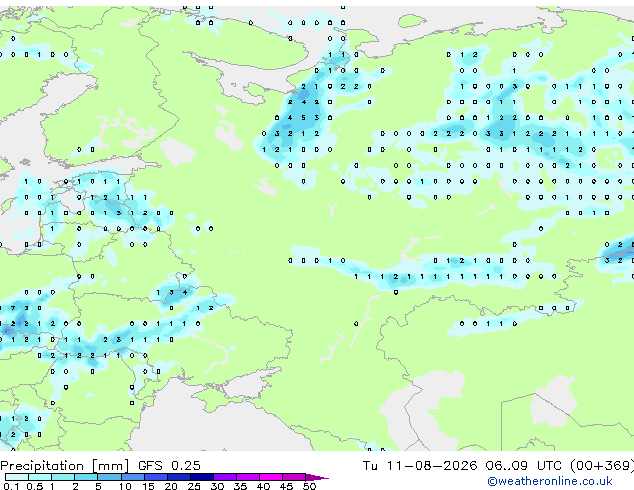Screen dimensions: 634x490
Task: Click the 'Tu 11-08-2026' date text
Action: coord(420,466)
